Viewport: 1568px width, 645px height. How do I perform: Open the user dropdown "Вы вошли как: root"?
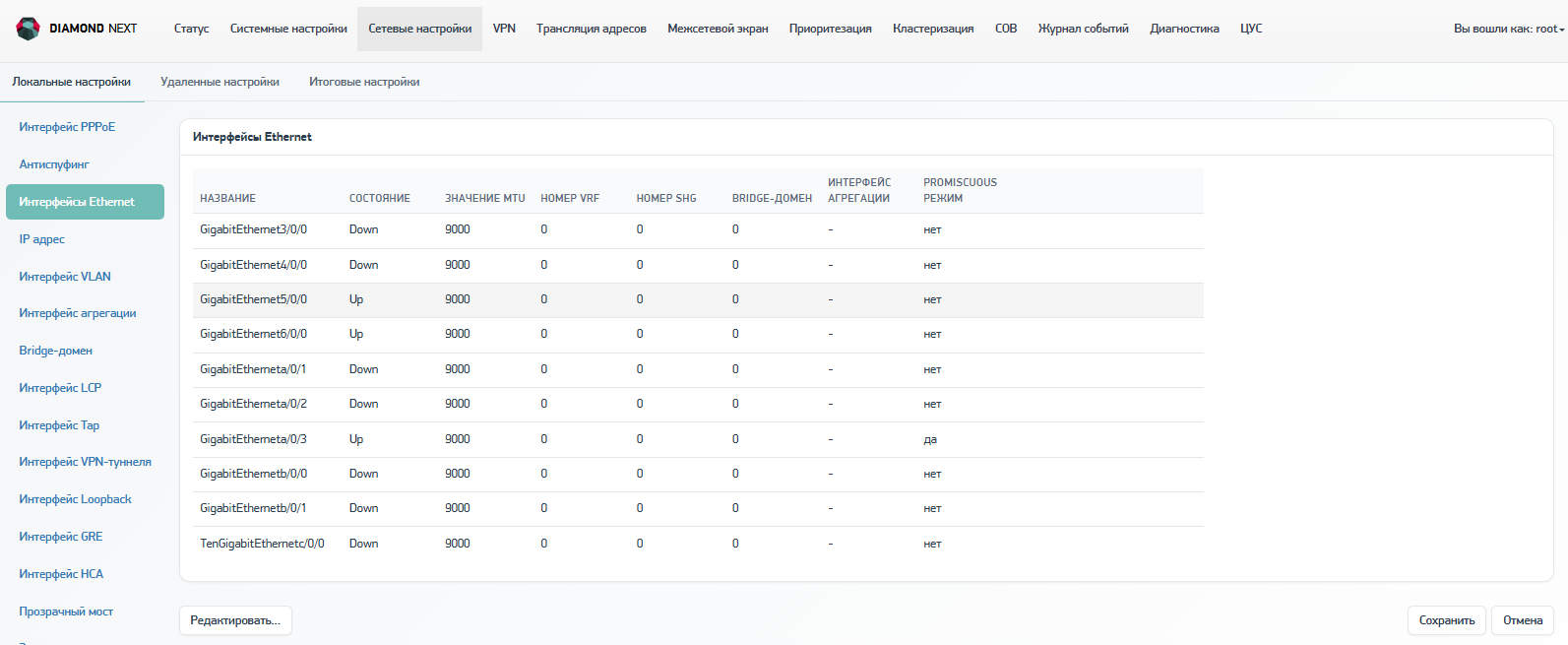[x=1509, y=29]
